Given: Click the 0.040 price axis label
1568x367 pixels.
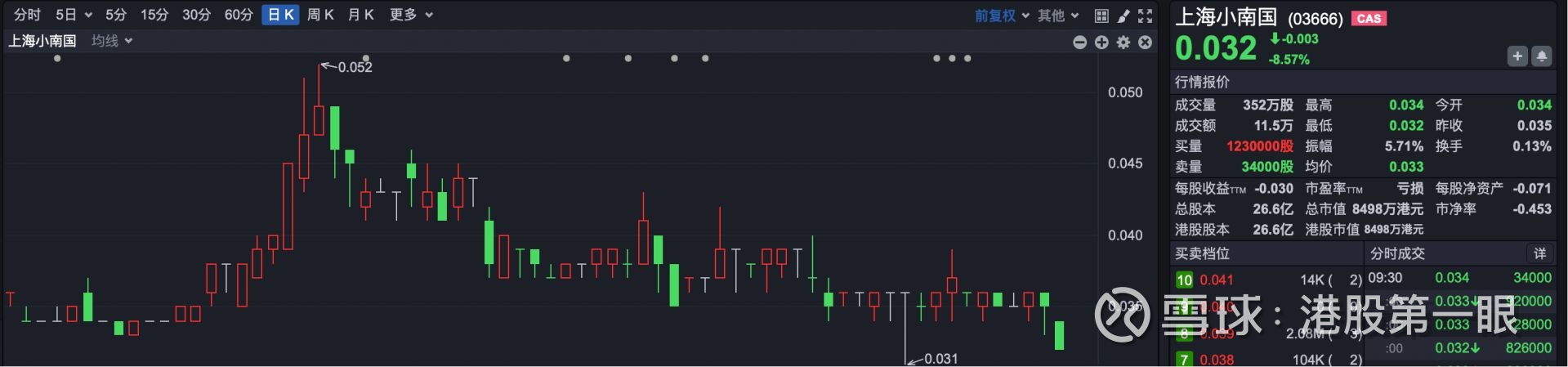Looking at the screenshot, I should (x=1125, y=235).
